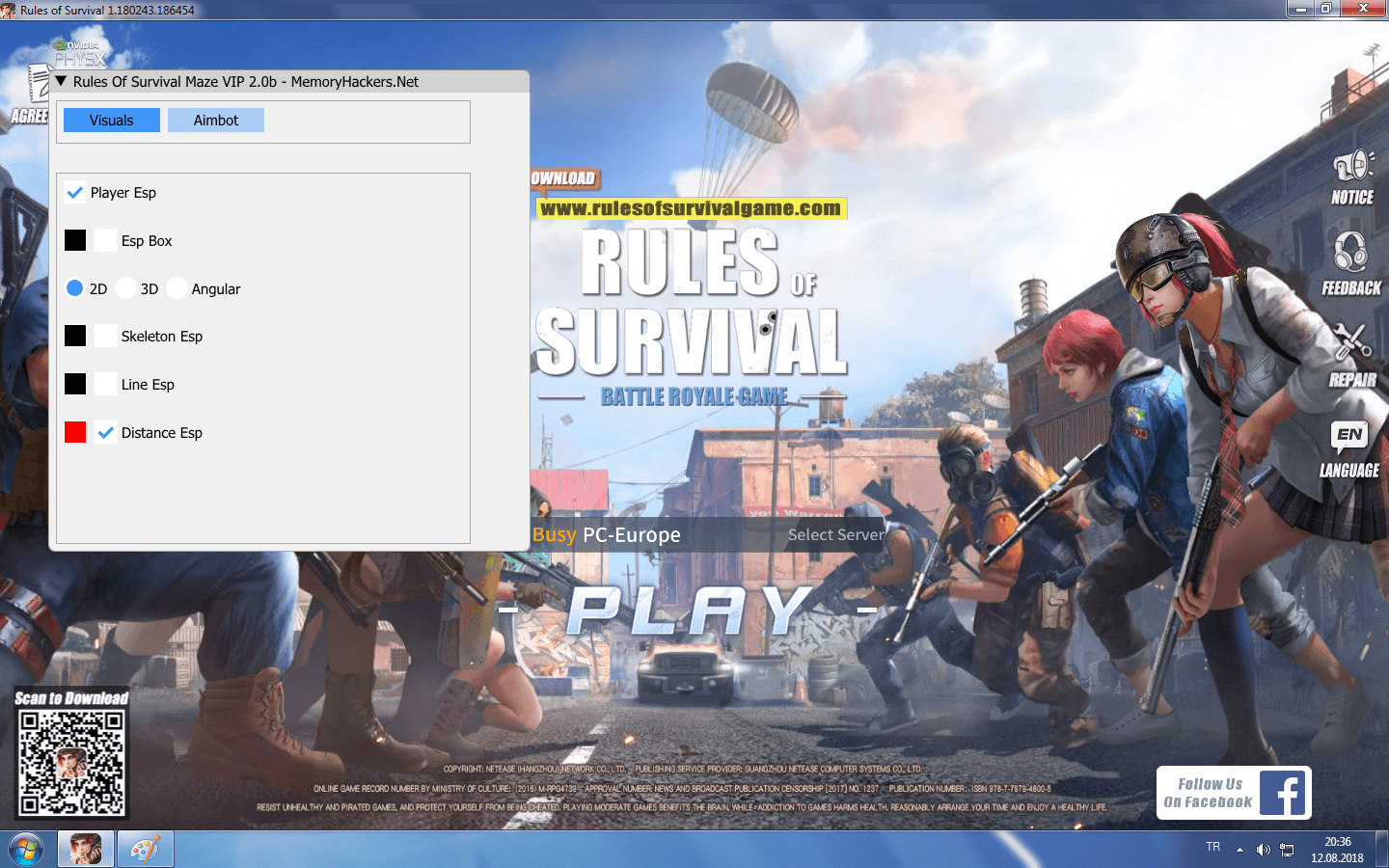Screen dimensions: 1389x868
Task: Show hidden tray icons arrow
Action: [x=1239, y=850]
